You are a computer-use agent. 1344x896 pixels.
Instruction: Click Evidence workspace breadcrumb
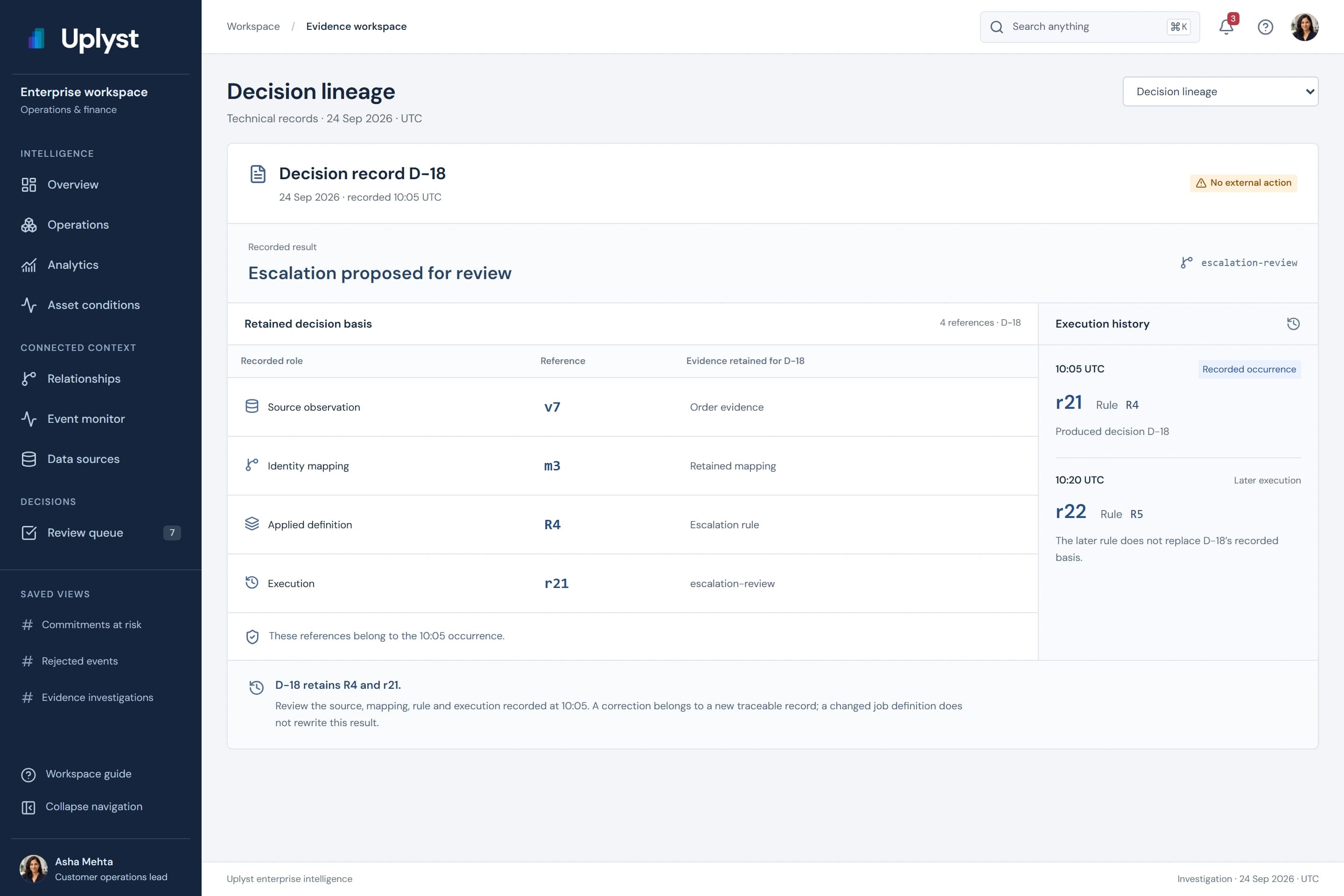coord(356,26)
